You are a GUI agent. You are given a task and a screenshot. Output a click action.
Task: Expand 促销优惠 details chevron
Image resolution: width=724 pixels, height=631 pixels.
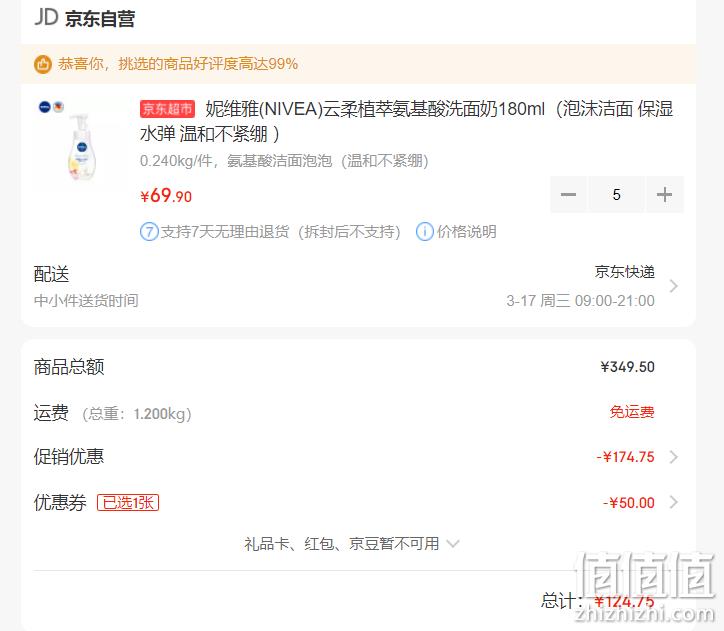[x=674, y=457]
